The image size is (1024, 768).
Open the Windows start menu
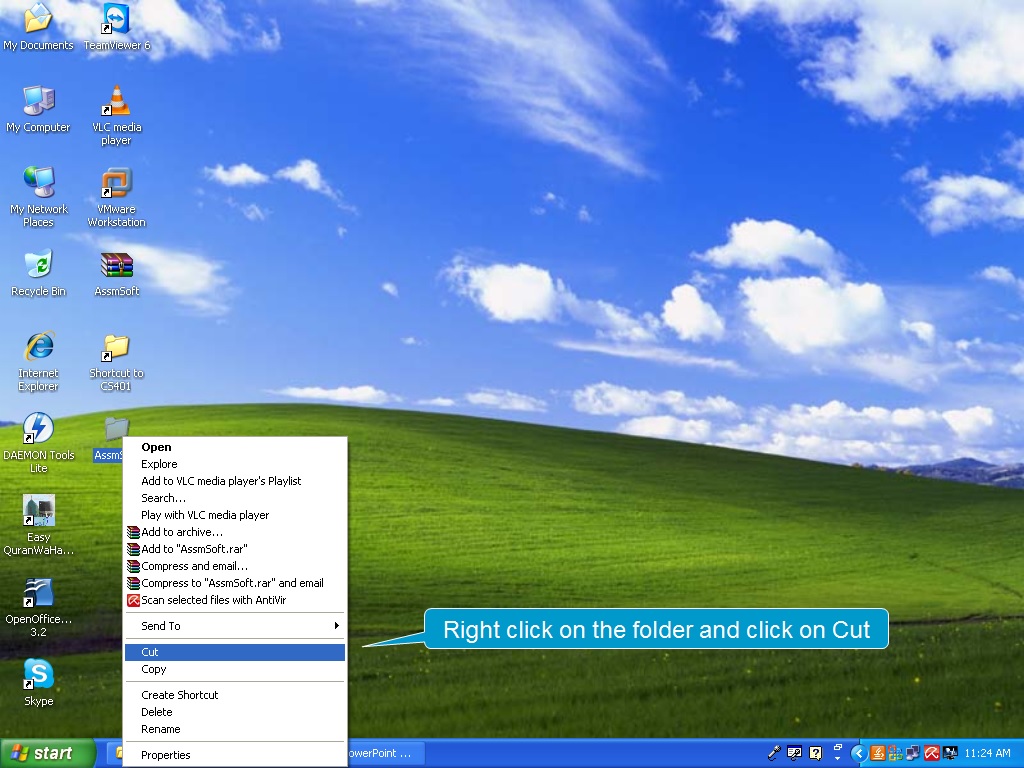click(x=48, y=753)
